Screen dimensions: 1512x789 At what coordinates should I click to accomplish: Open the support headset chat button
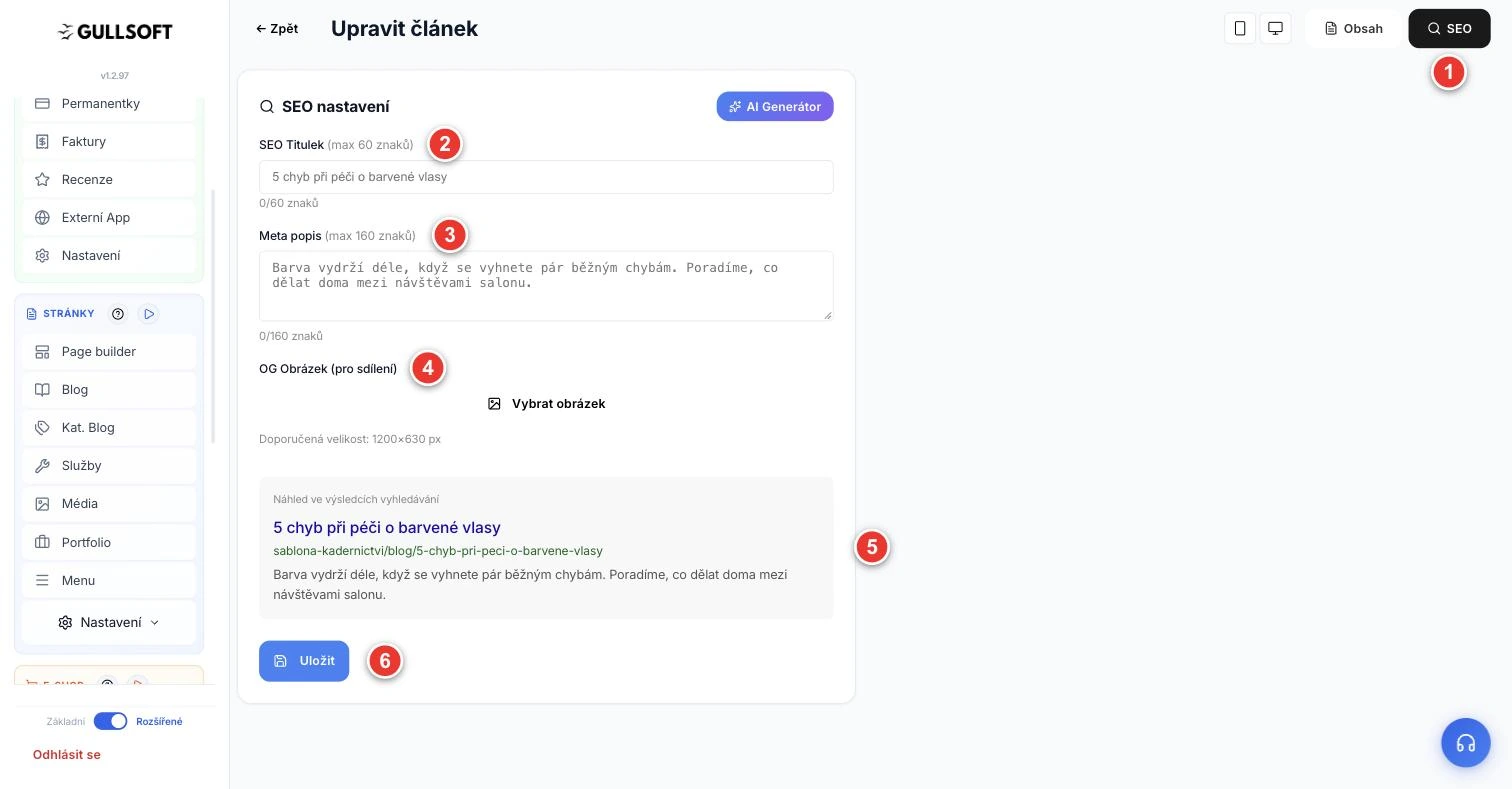pos(1466,743)
